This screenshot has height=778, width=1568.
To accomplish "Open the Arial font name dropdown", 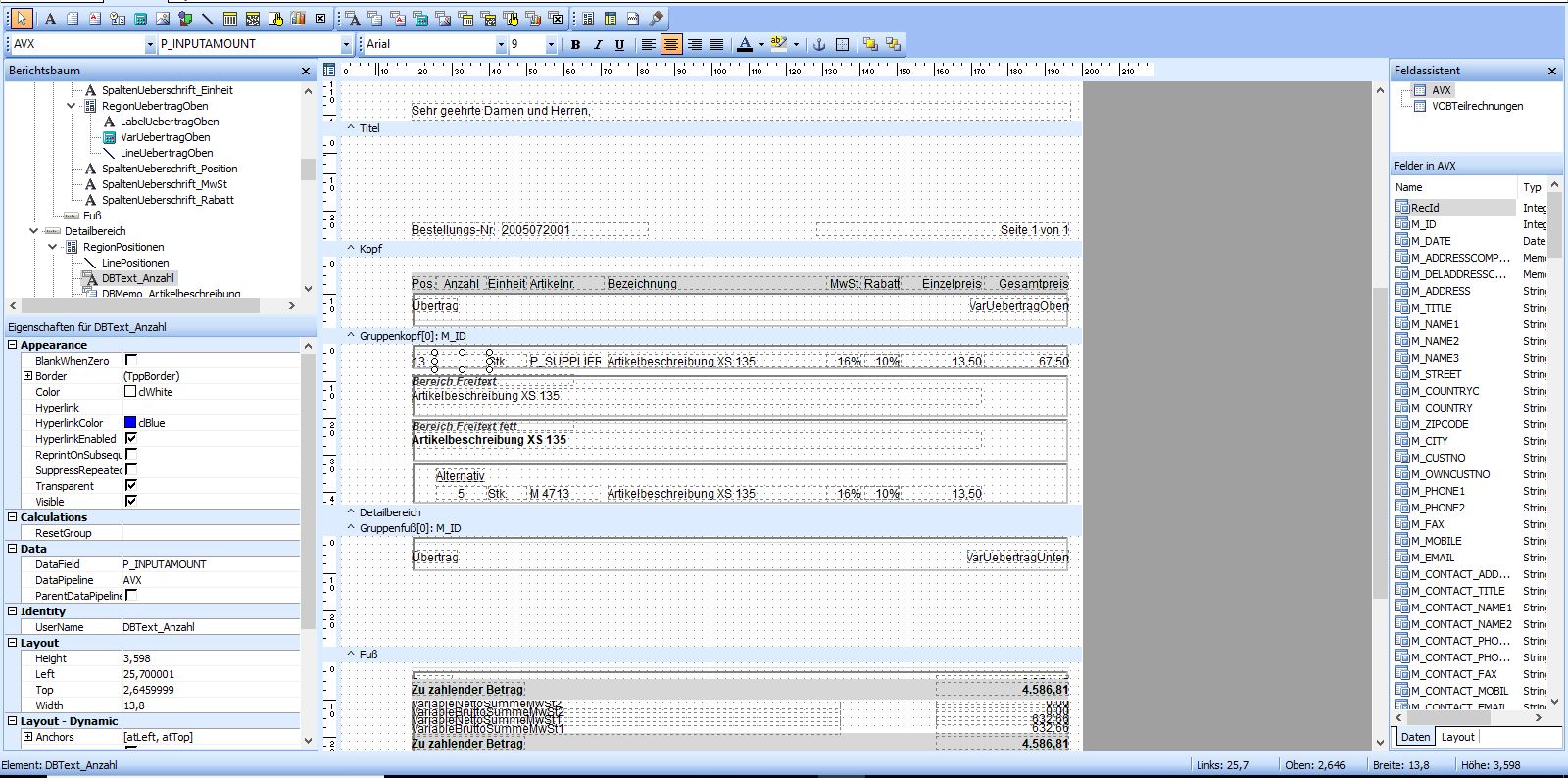I will pos(501,44).
